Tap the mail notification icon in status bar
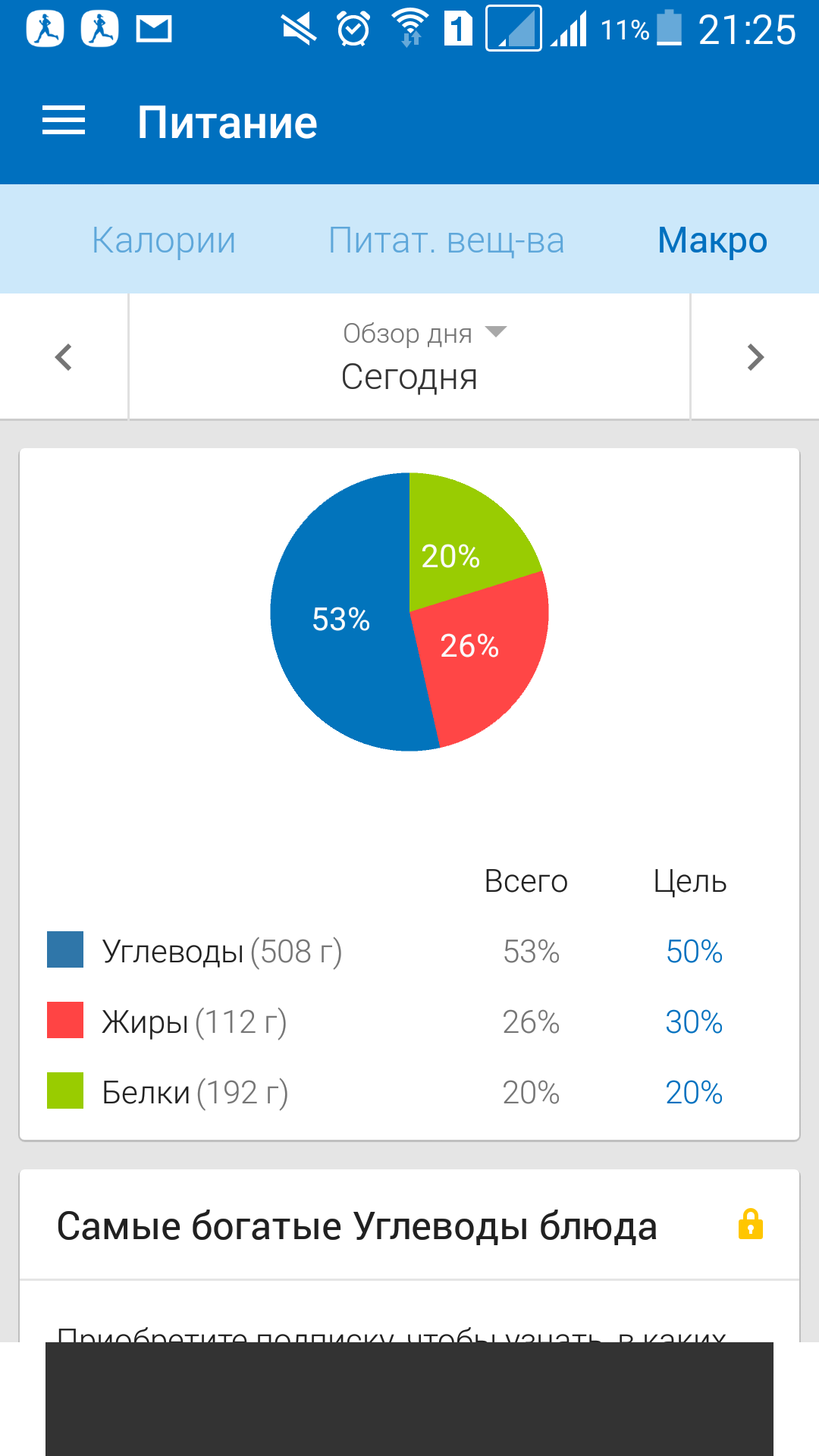The image size is (819, 1456). pyautogui.click(x=154, y=30)
